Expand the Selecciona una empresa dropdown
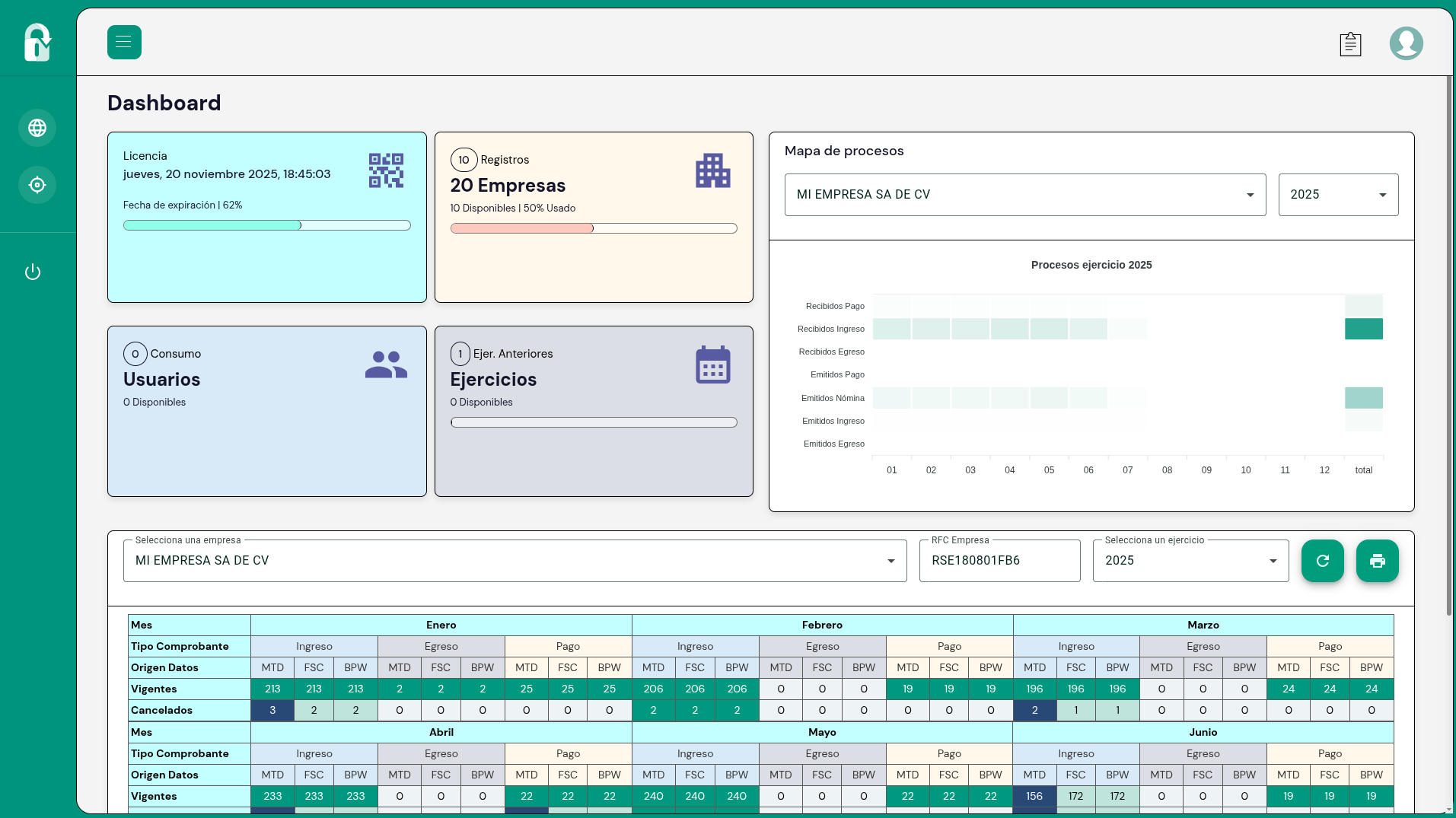Viewport: 1456px width, 818px height. click(x=515, y=561)
